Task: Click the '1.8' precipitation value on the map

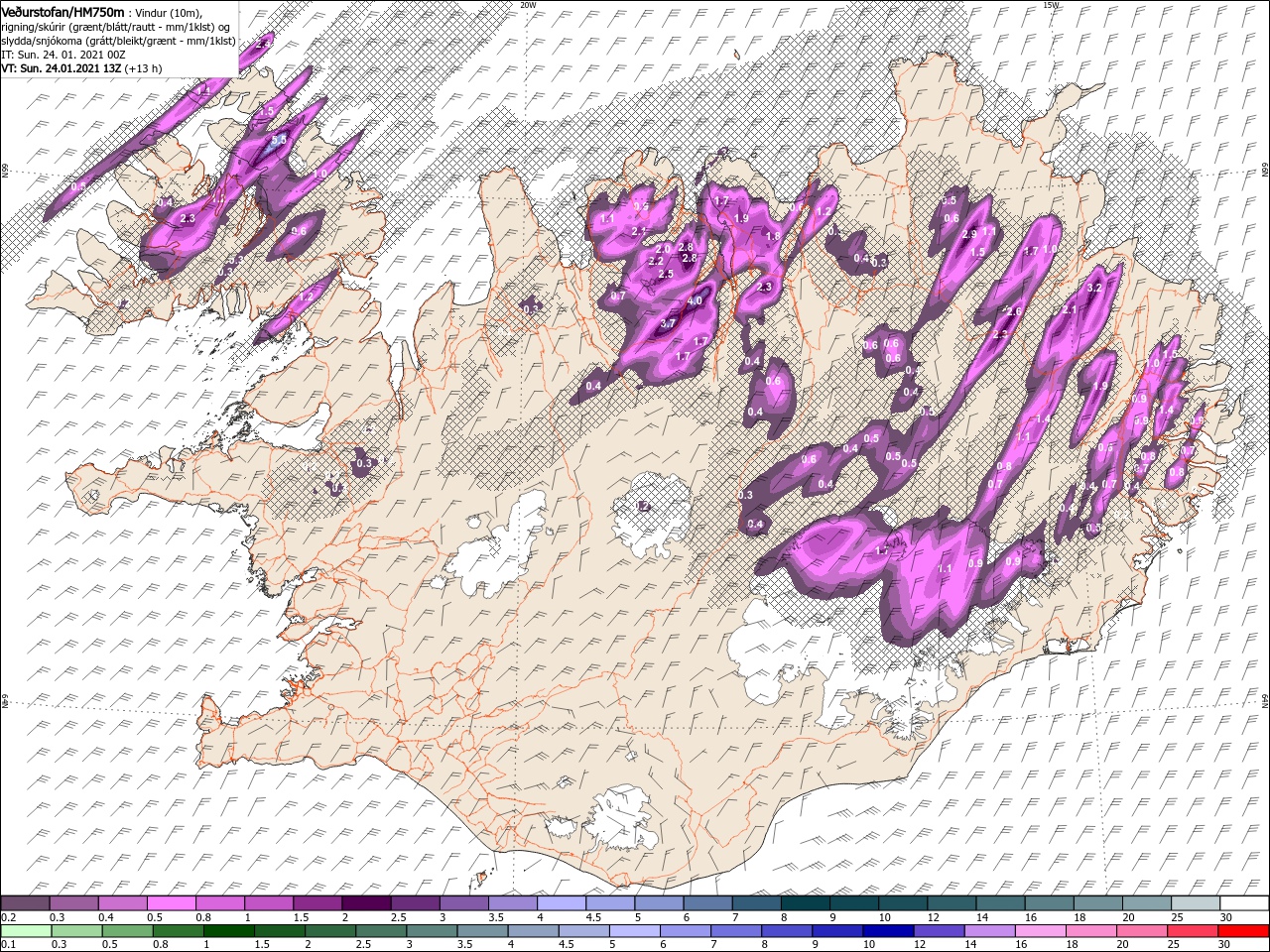Action: point(773,236)
